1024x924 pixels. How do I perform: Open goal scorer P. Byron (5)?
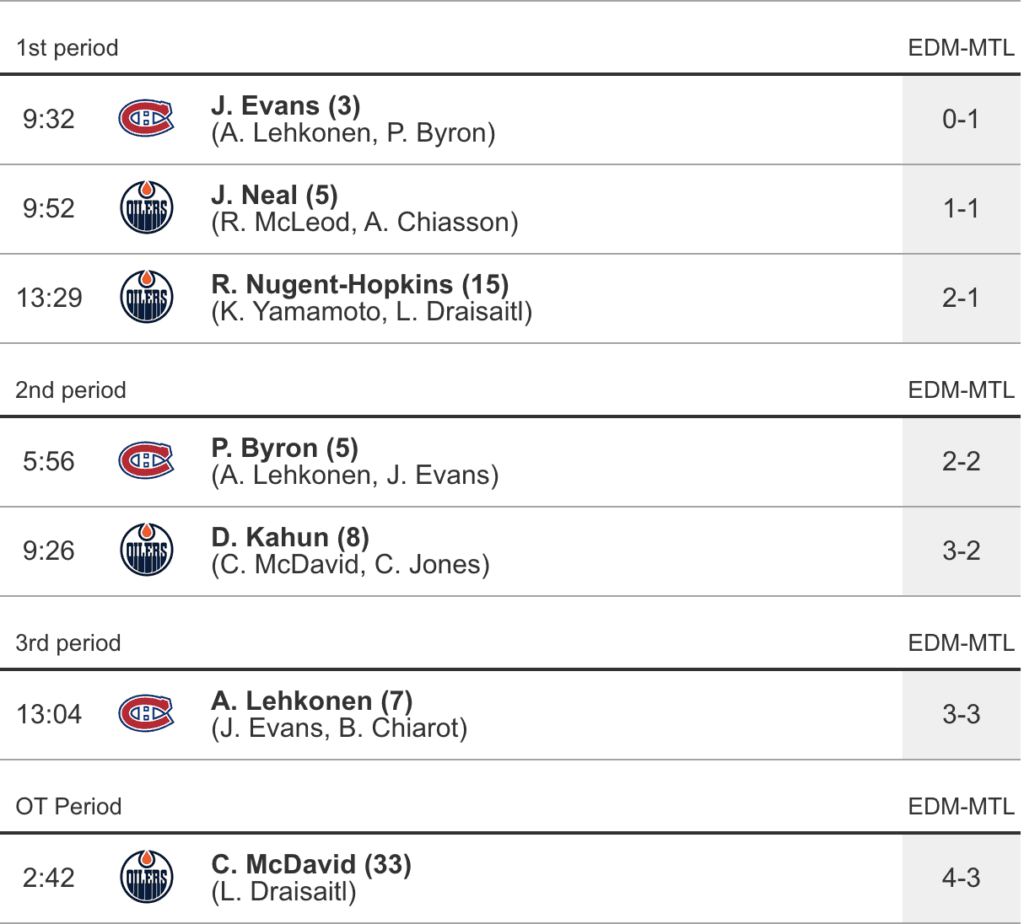pos(285,448)
